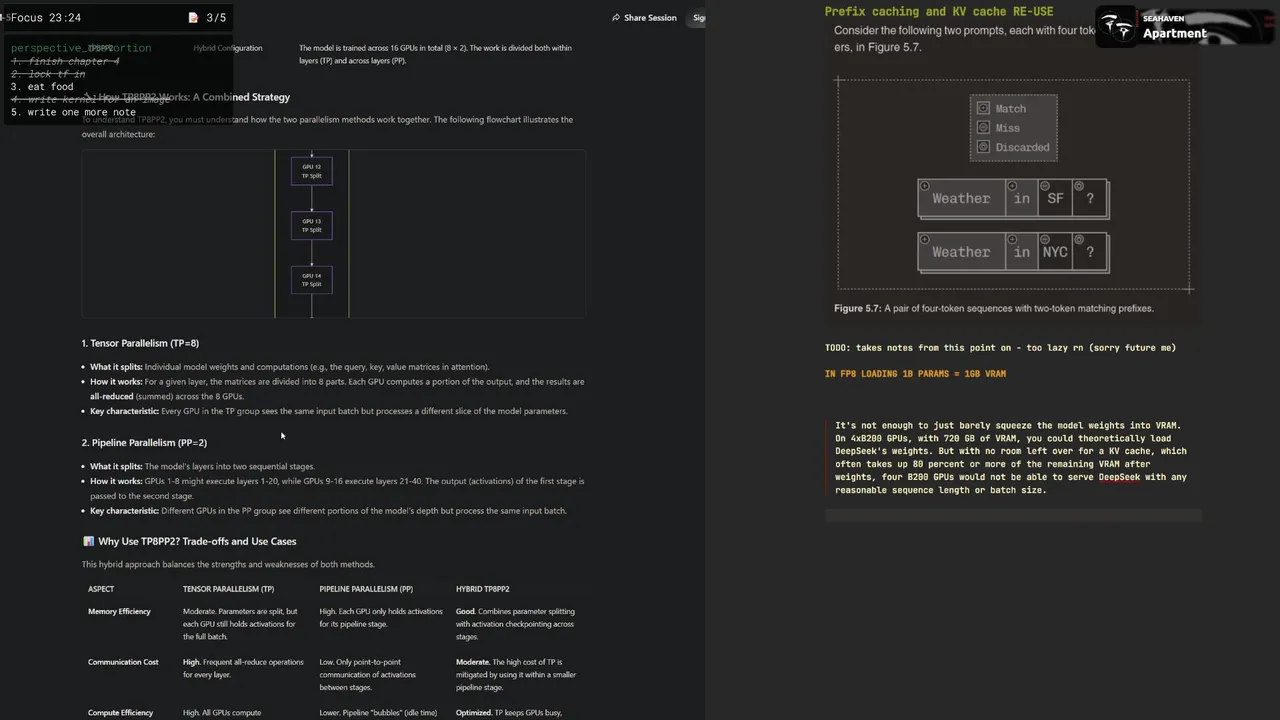Click 'Prefix caching and KV cache RE-USE' heading
1280x720 pixels.
click(x=939, y=12)
